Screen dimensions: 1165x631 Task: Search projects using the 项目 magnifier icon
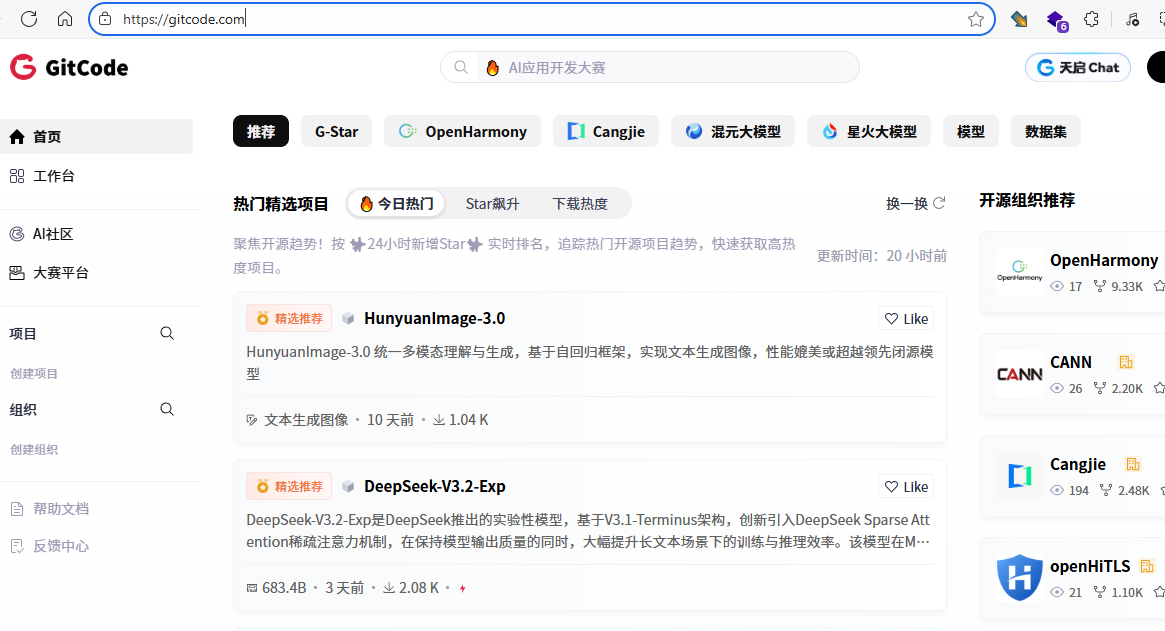tap(167, 334)
